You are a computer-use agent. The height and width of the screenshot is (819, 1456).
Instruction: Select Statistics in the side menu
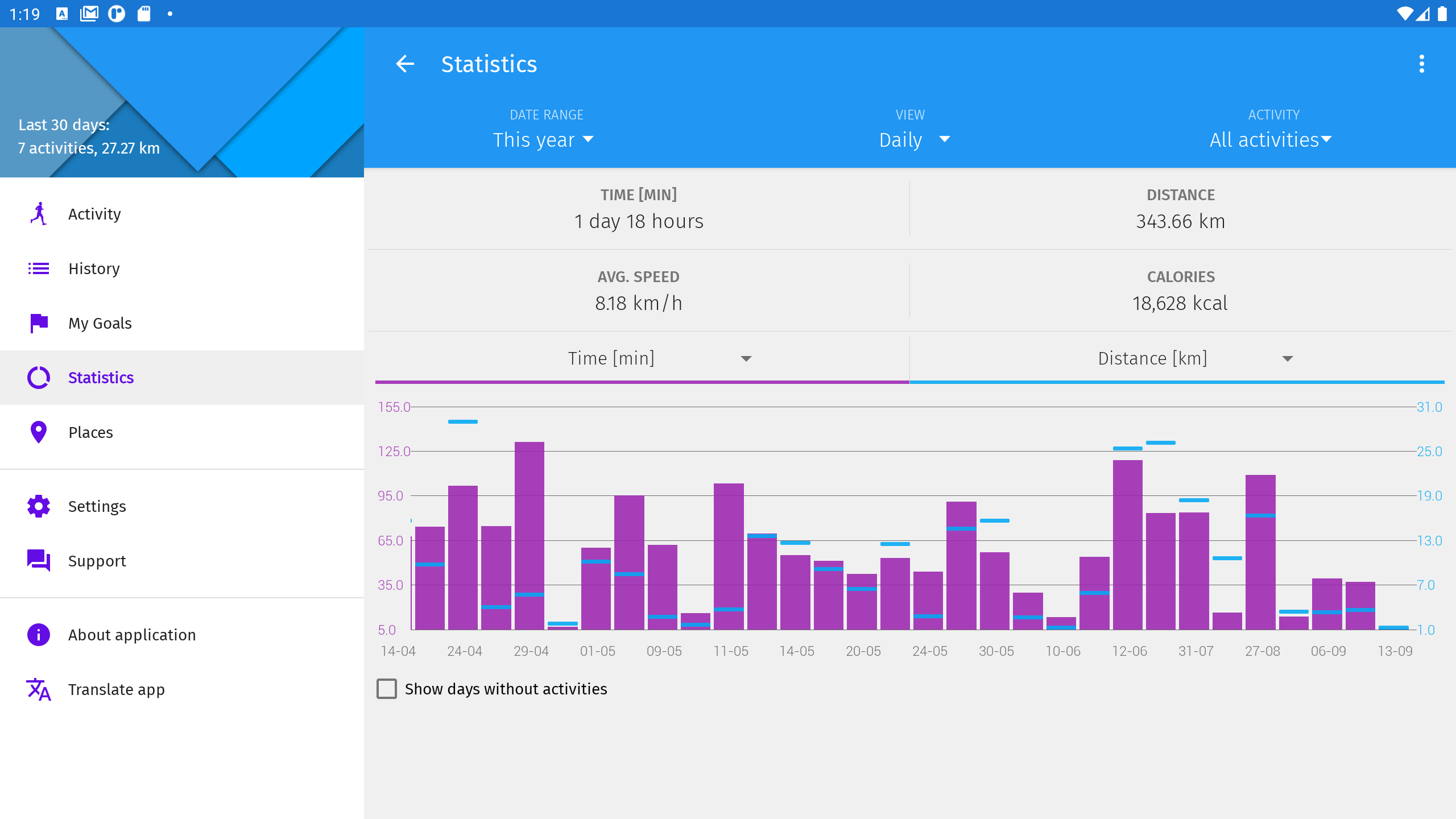pos(101,378)
